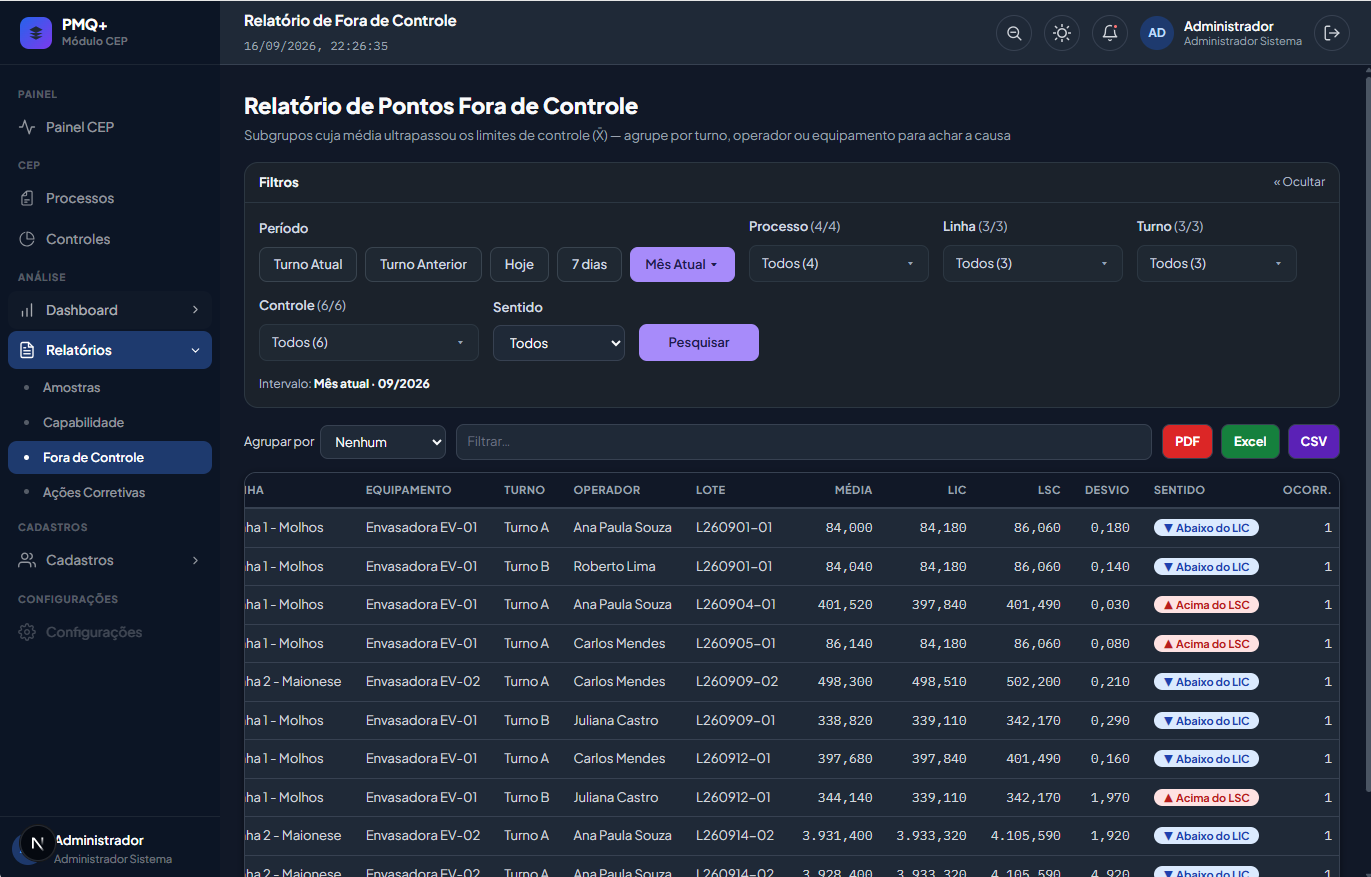Viewport: 1371px width, 877px height.
Task: Click the Dashboard bar chart icon
Action: click(x=27, y=310)
